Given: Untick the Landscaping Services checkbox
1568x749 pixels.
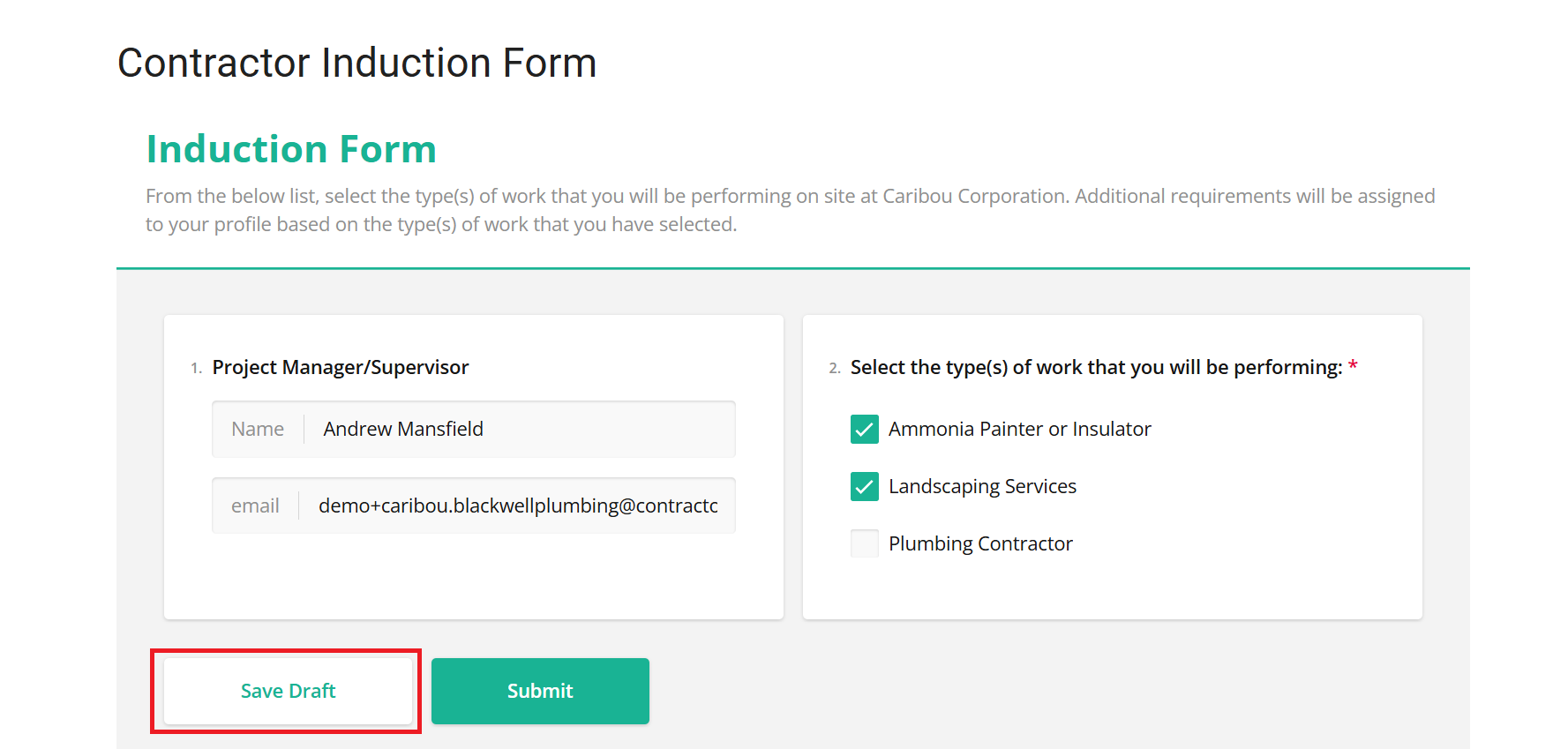Looking at the screenshot, I should tap(865, 486).
